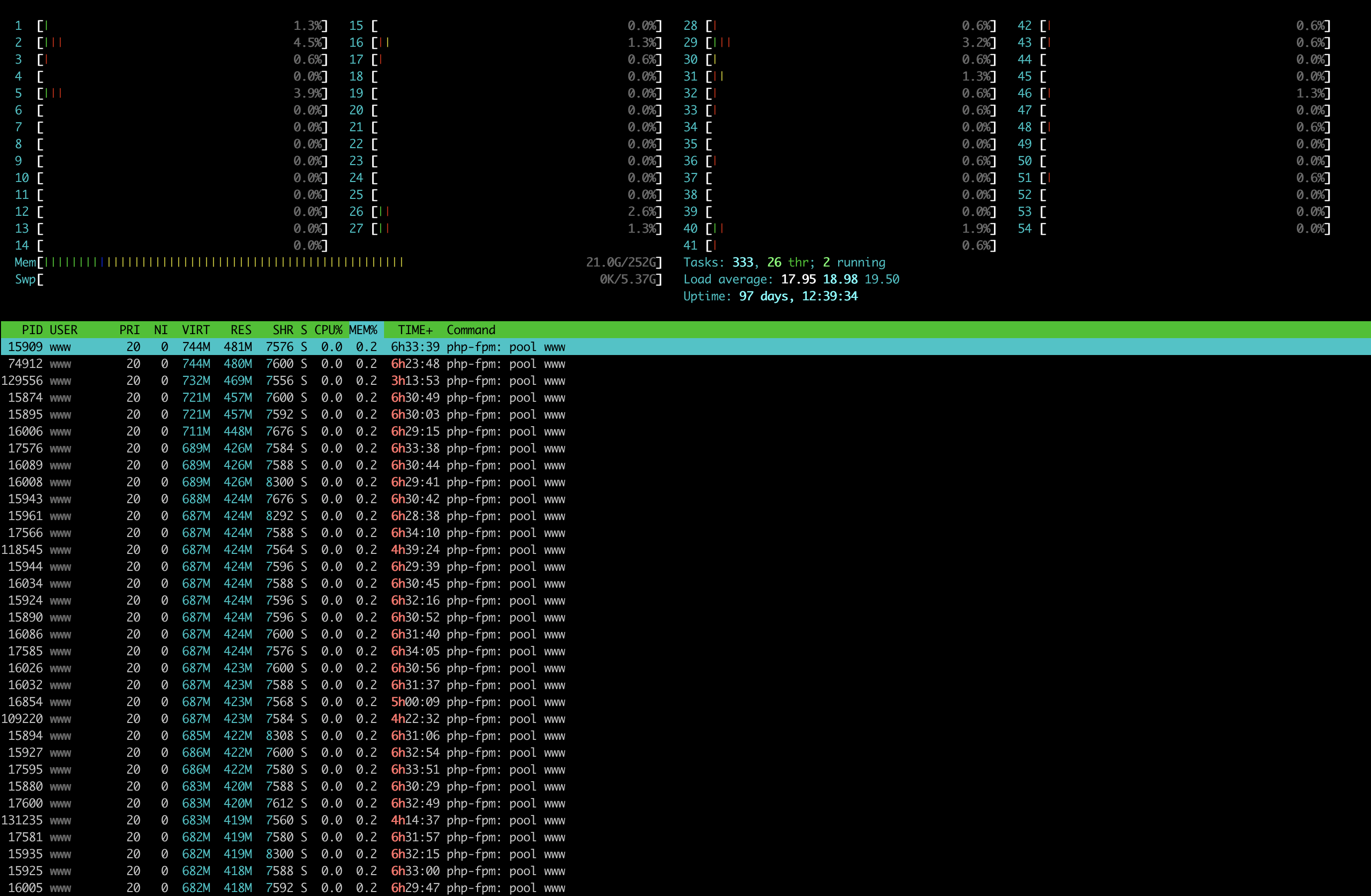Sort processes by the USER column header

[63, 329]
